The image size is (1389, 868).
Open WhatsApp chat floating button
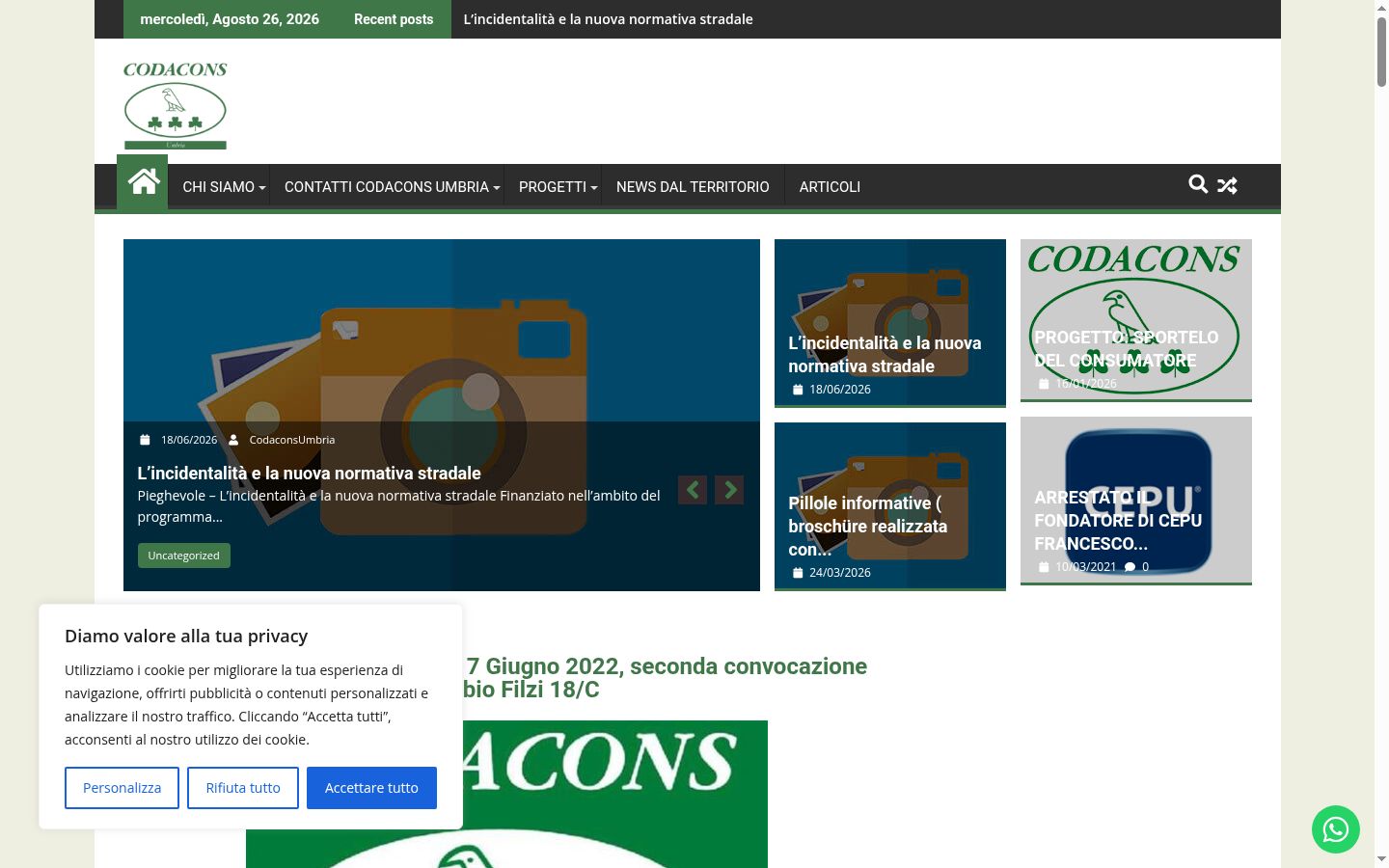click(1336, 829)
